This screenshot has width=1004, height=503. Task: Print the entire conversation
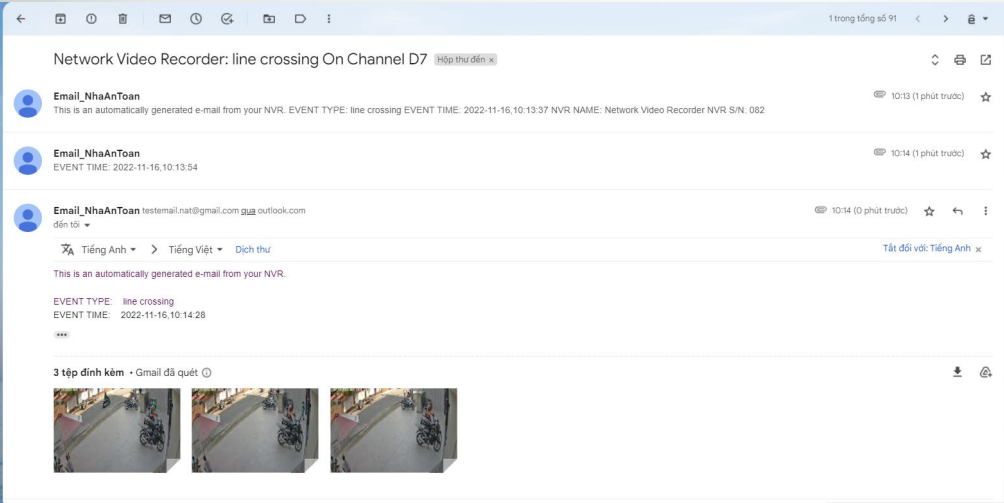(960, 60)
